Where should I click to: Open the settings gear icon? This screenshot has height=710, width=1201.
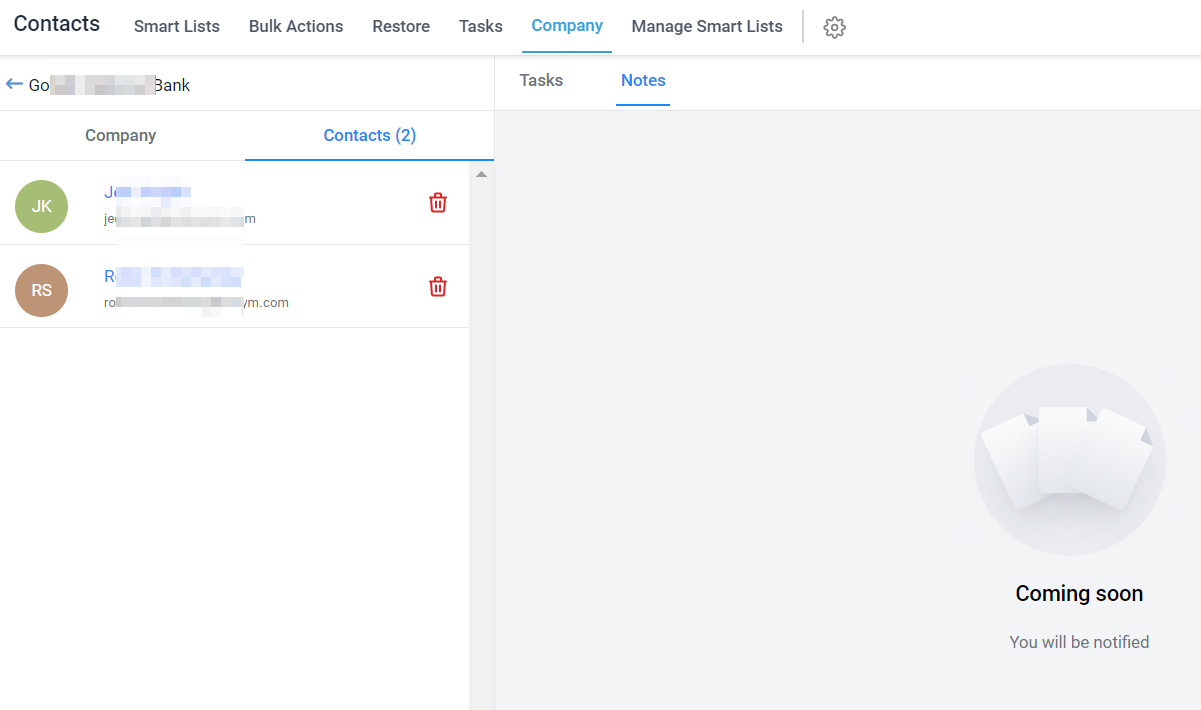[834, 27]
